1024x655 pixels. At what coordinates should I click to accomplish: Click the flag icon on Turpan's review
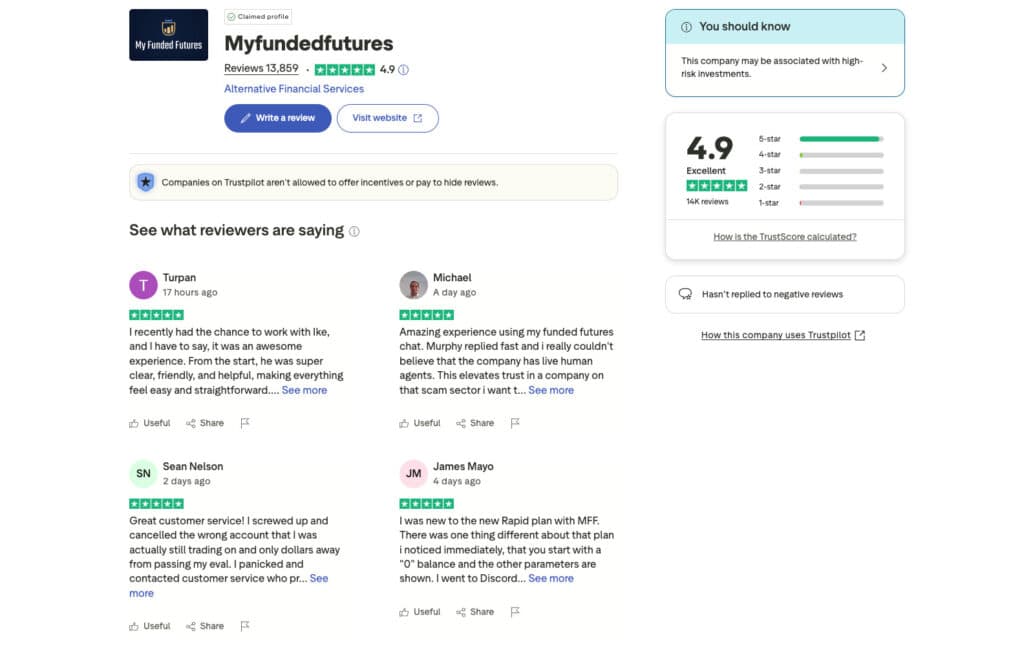tap(245, 423)
